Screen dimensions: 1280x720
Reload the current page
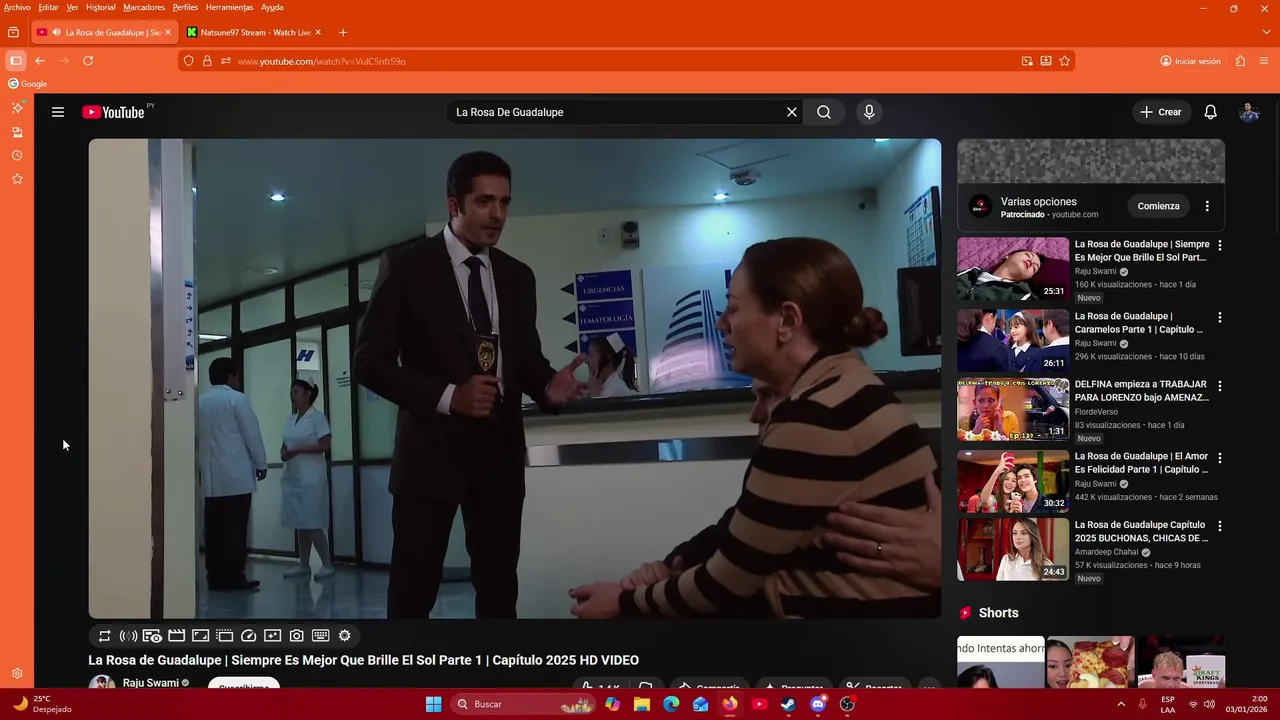tap(88, 61)
